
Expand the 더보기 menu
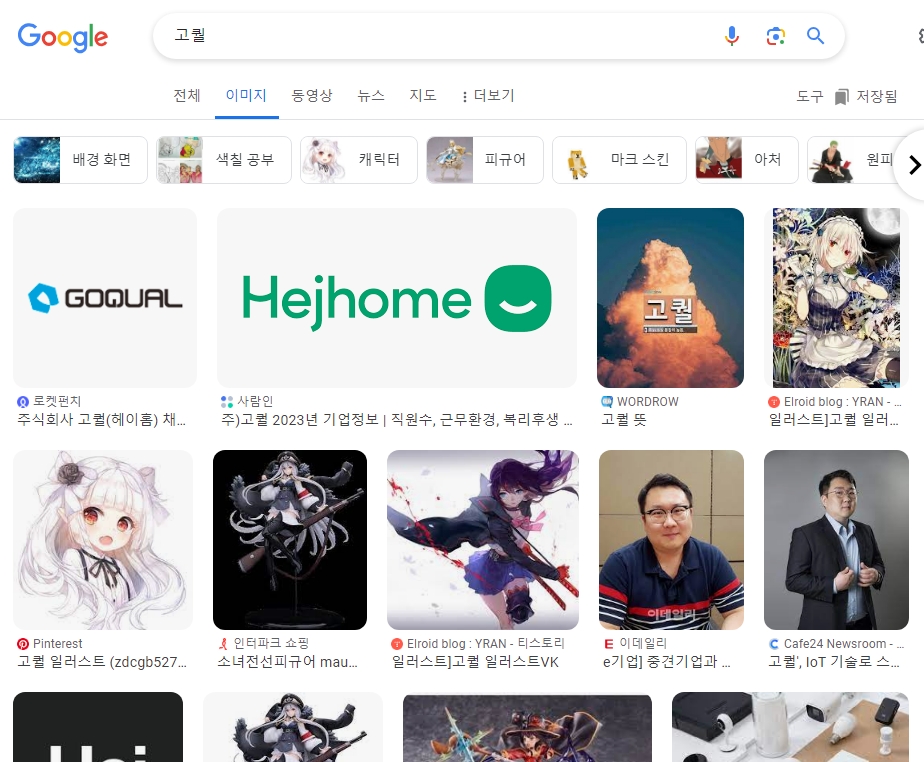(x=488, y=95)
